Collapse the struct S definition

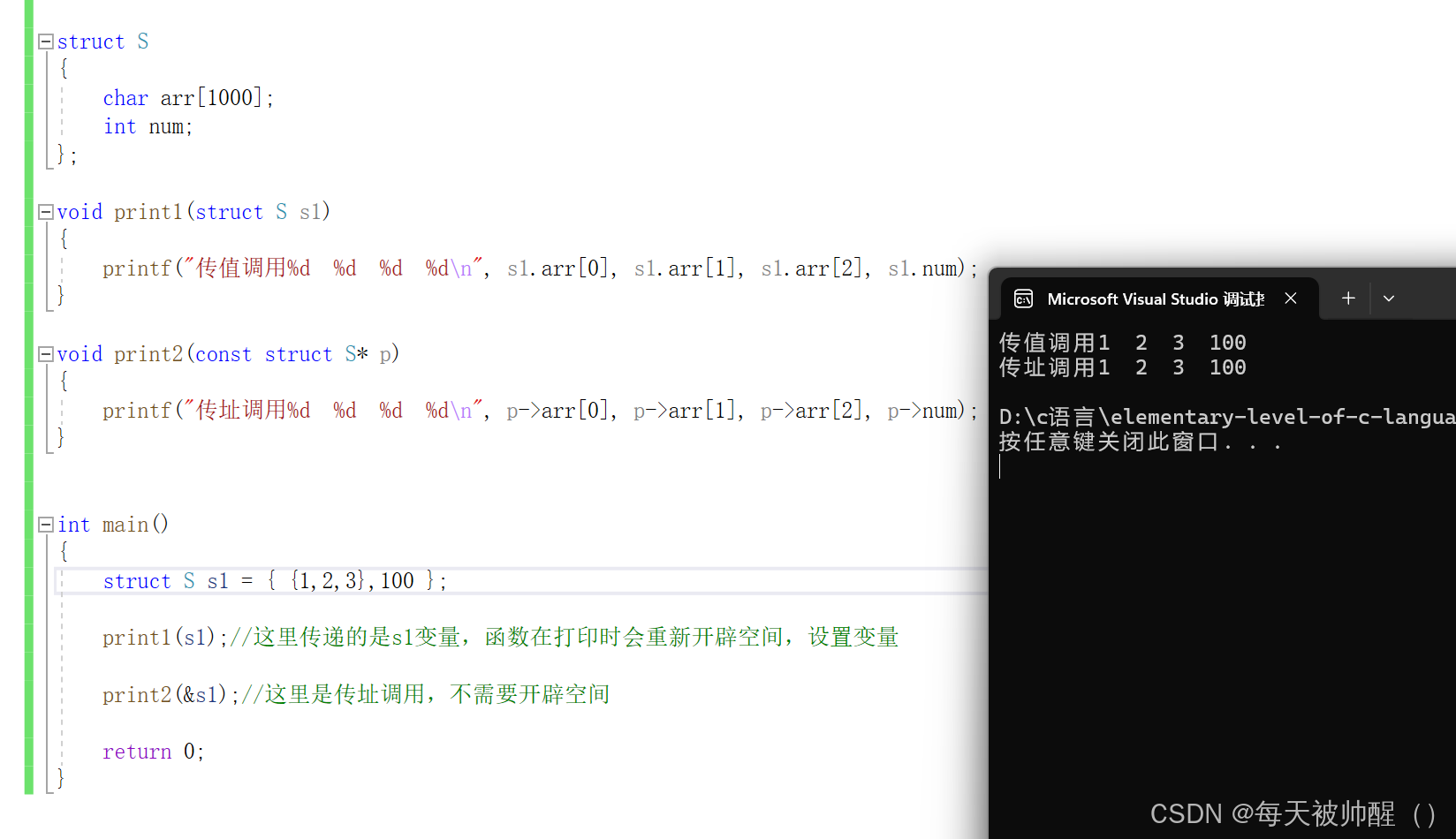tap(45, 41)
